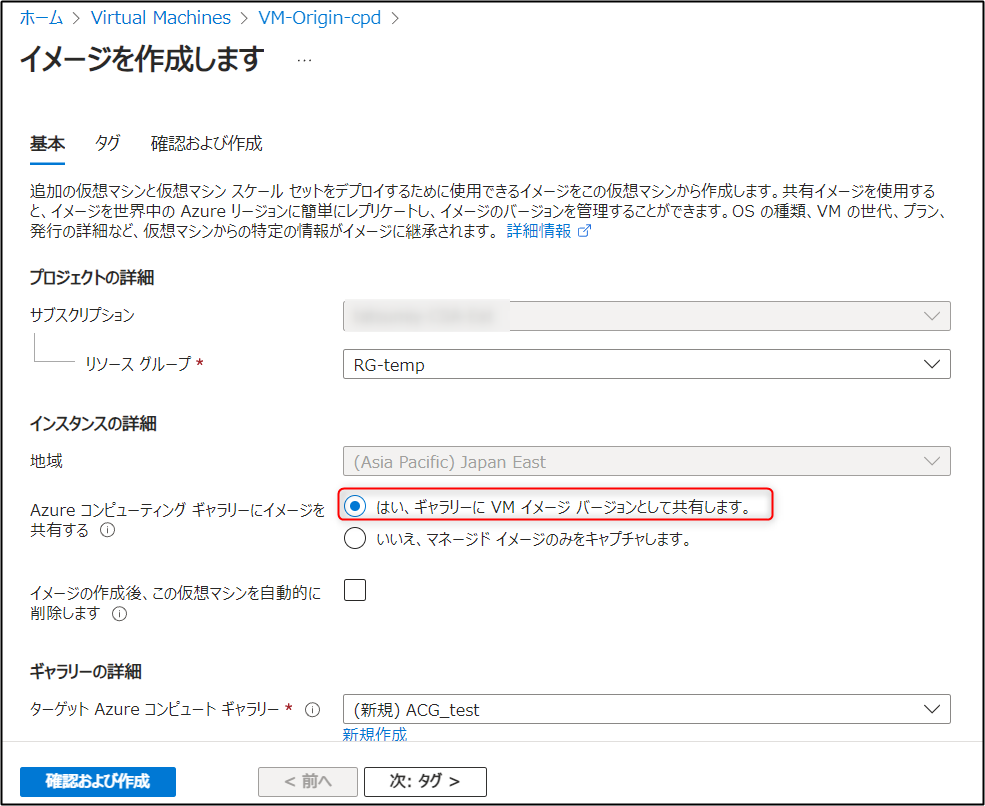Click the リソース グループ field label
Screen dimensions: 985x806
pos(138,364)
